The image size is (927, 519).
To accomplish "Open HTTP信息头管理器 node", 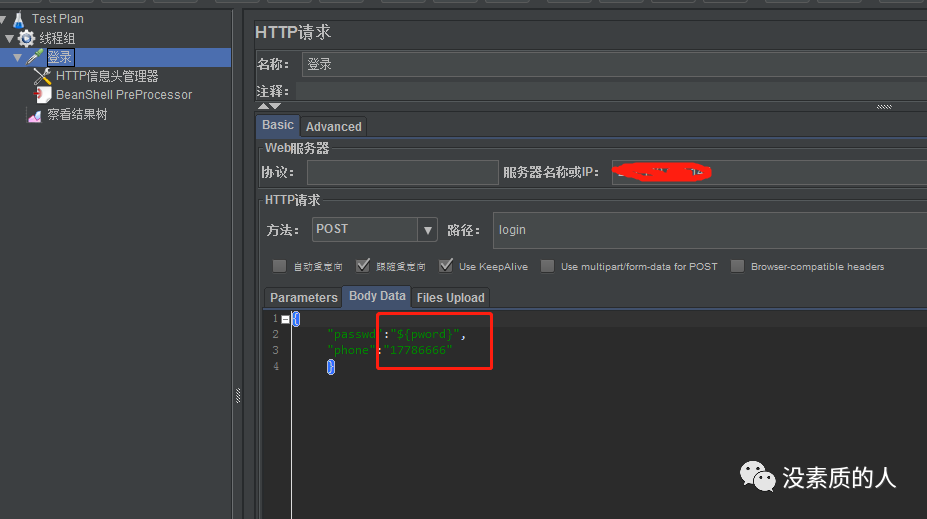I will [107, 76].
